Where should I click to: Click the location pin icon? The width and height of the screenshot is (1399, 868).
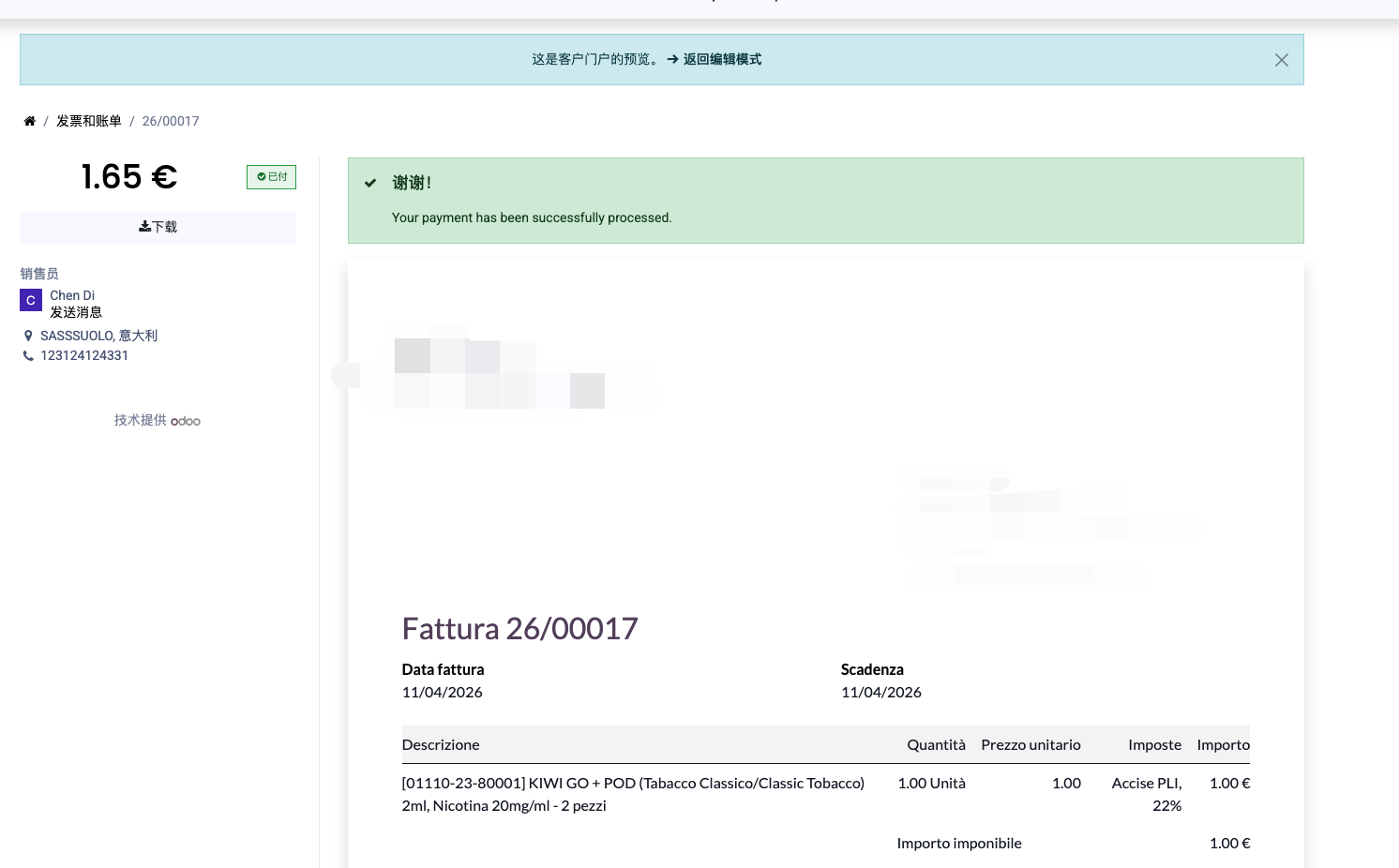point(28,336)
